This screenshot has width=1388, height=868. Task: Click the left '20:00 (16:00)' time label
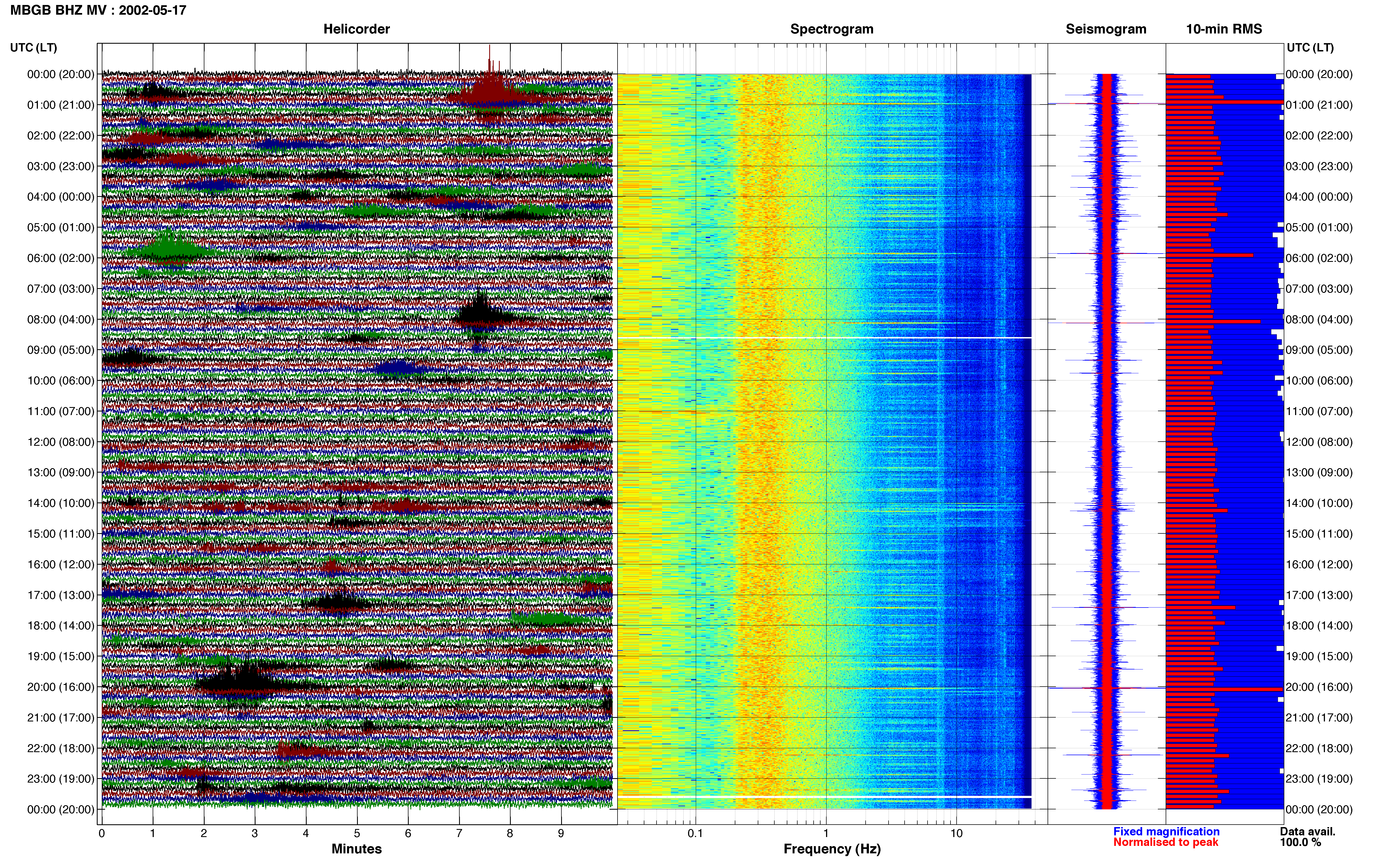(x=60, y=687)
